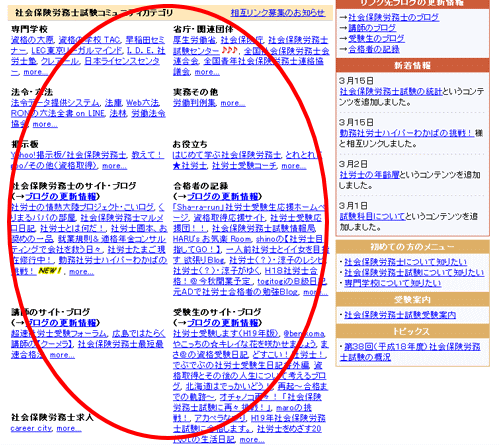The width and height of the screenshot is (500, 445).
Task: Visit the 厚生労働省 link
Action: pos(194,40)
